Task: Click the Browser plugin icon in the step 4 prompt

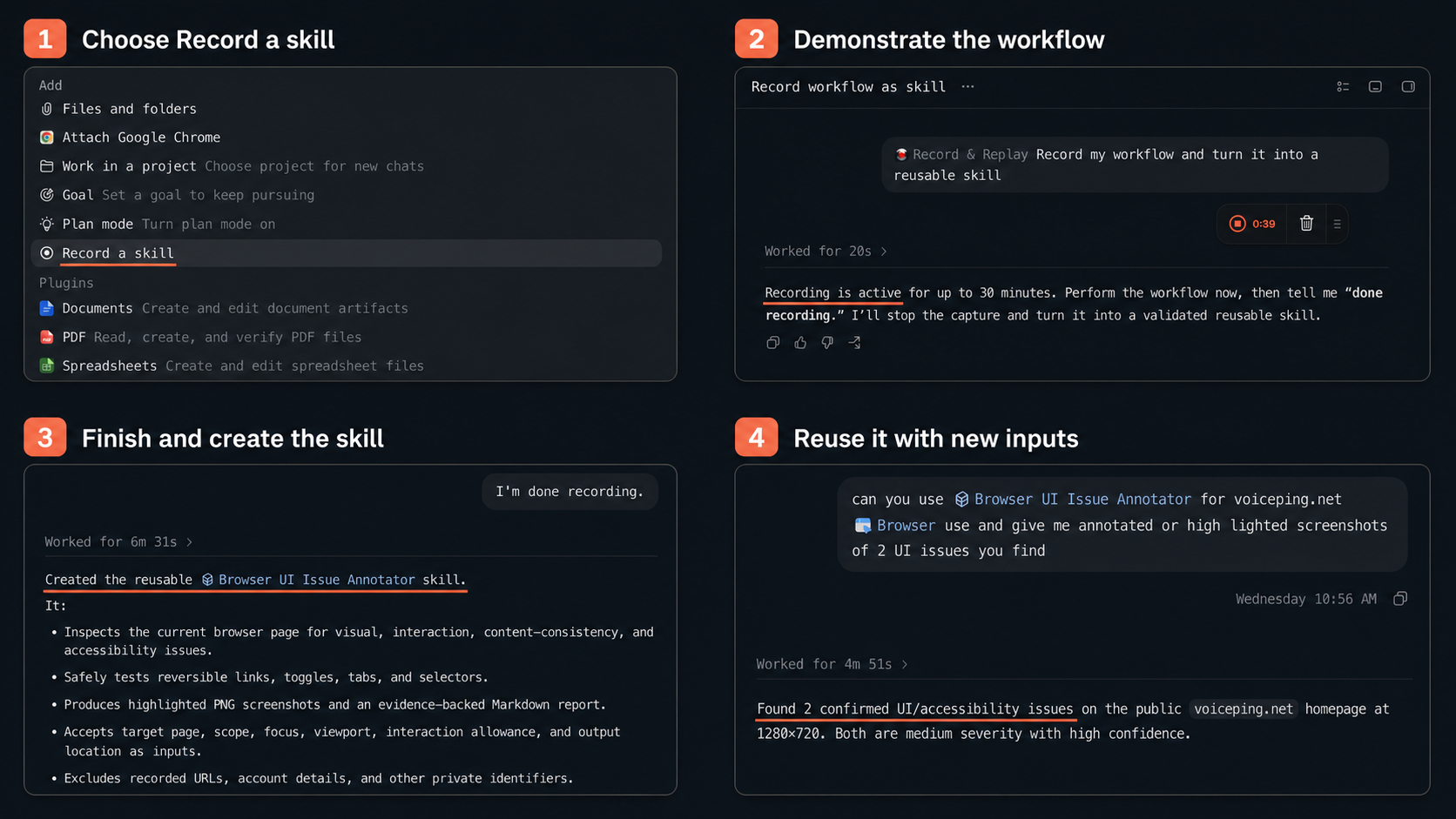Action: coord(863,526)
